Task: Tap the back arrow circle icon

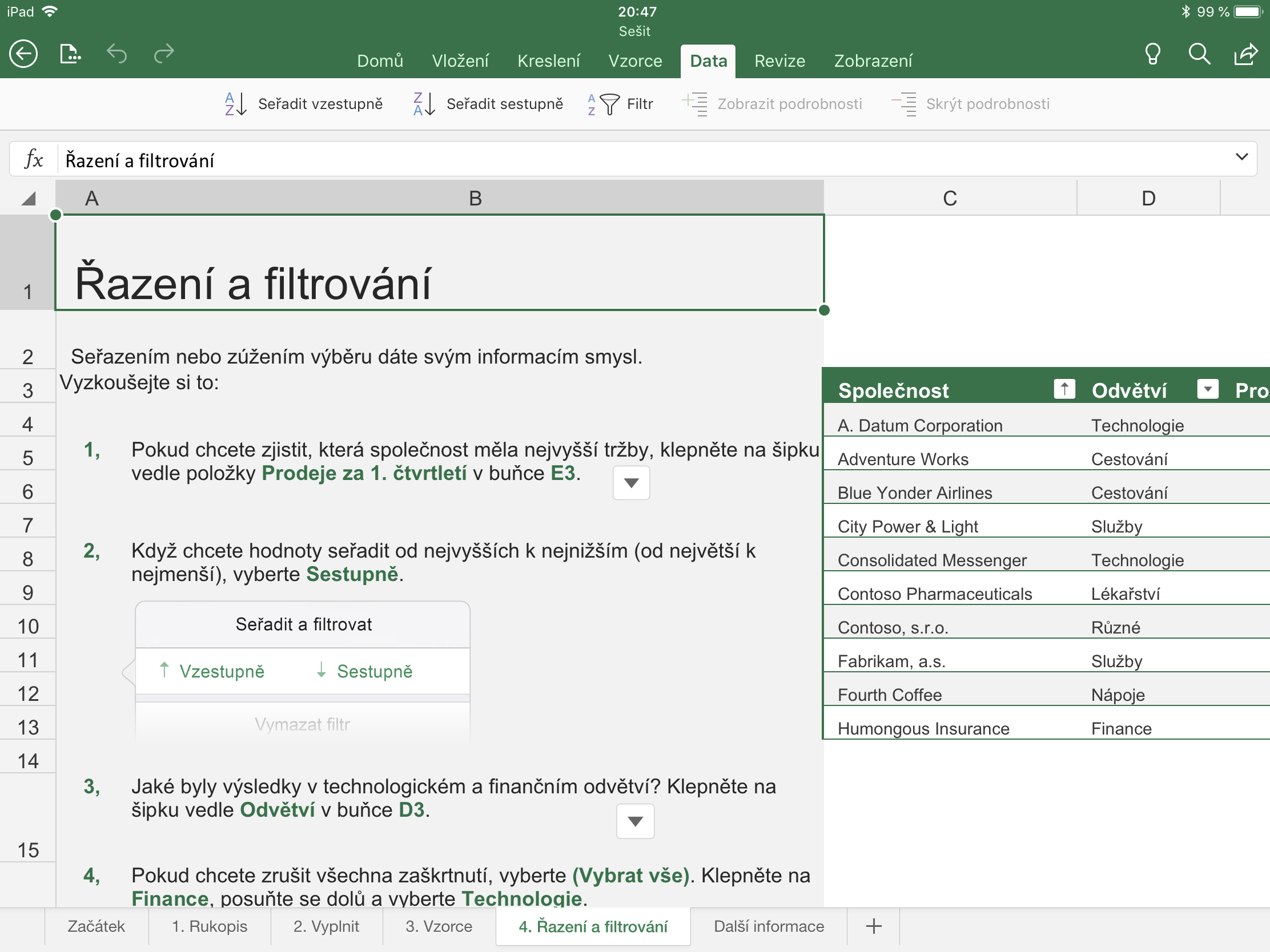Action: click(23, 55)
